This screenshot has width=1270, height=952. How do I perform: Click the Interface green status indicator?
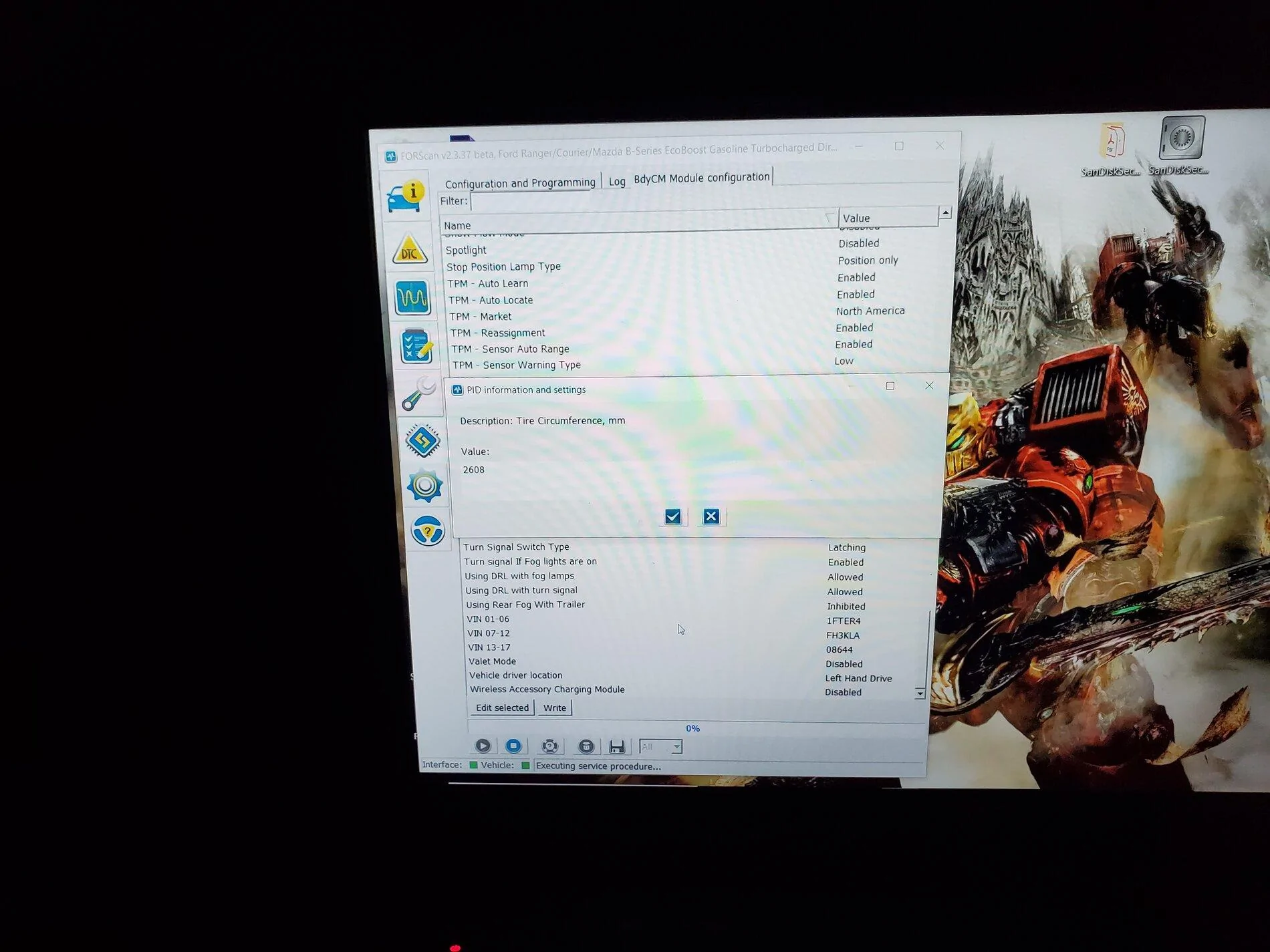click(473, 765)
